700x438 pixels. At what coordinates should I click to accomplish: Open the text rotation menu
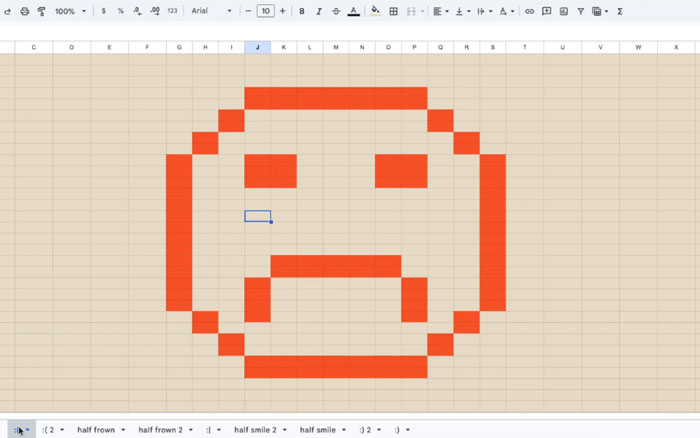[506, 12]
